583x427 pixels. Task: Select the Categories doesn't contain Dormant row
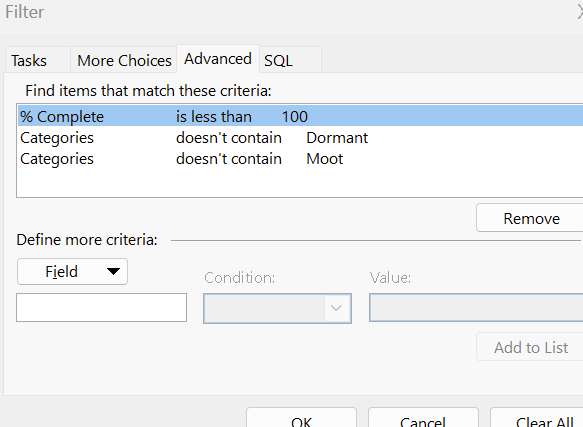coord(300,138)
